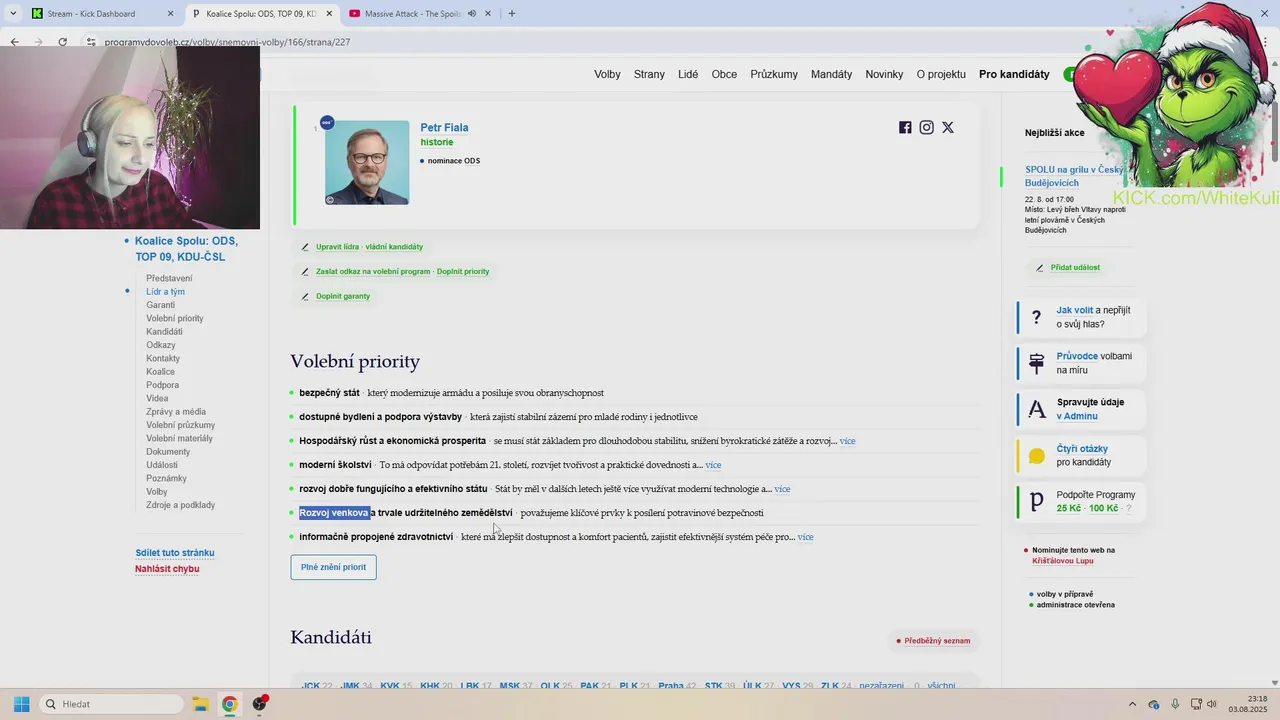Open the historie link under Petr Fiala
The width and height of the screenshot is (1280, 720).
coord(437,142)
